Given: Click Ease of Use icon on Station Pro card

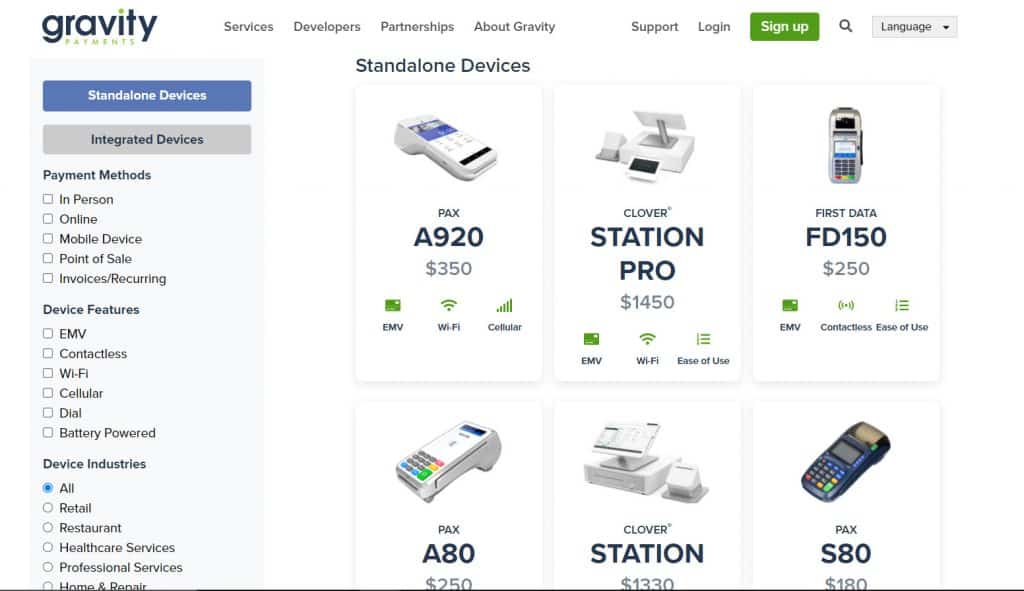Looking at the screenshot, I should [703, 339].
